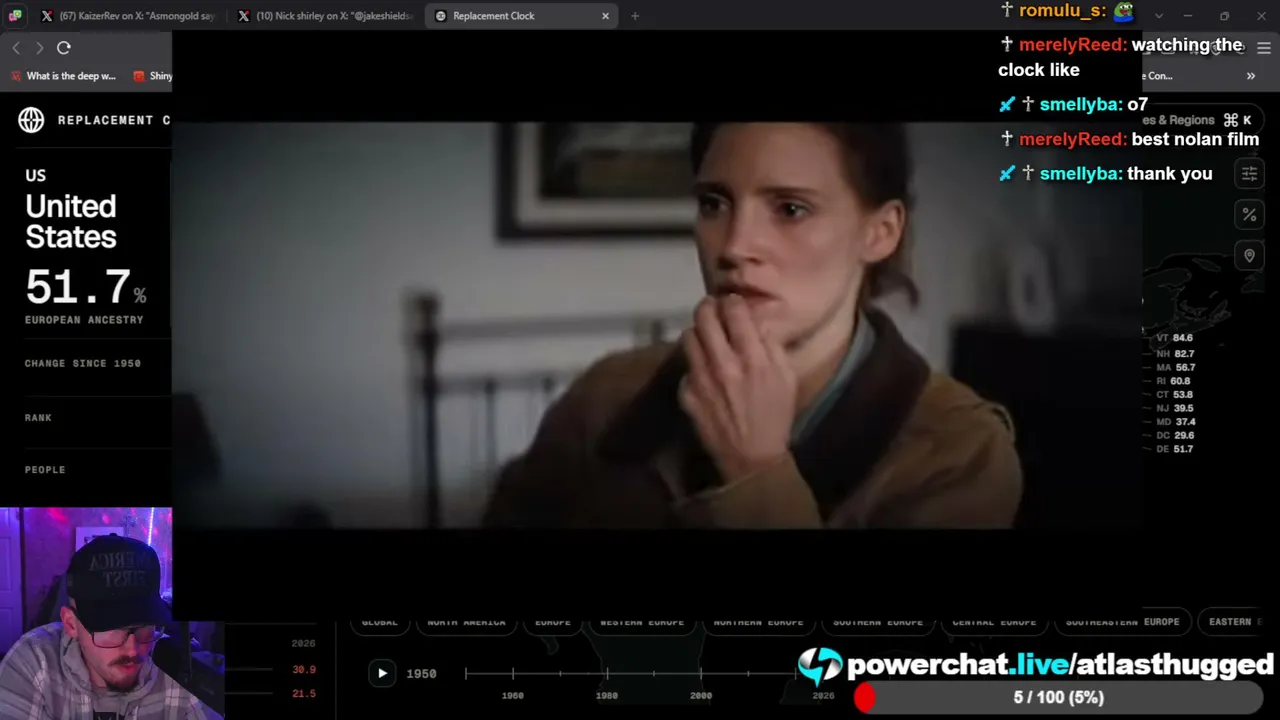Open the filter sliders settings icon
The image size is (1280, 720).
coord(1249,174)
